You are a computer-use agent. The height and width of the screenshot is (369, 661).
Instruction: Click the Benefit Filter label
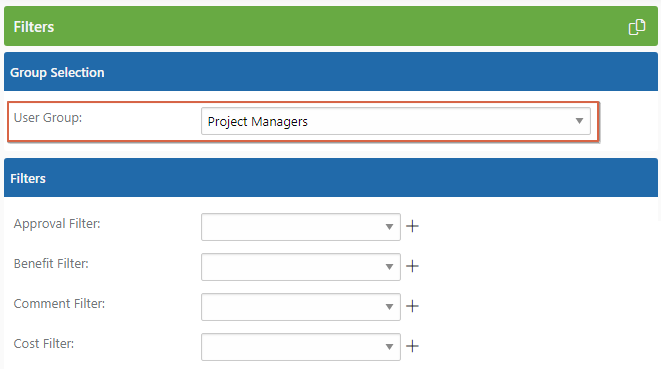[51, 264]
